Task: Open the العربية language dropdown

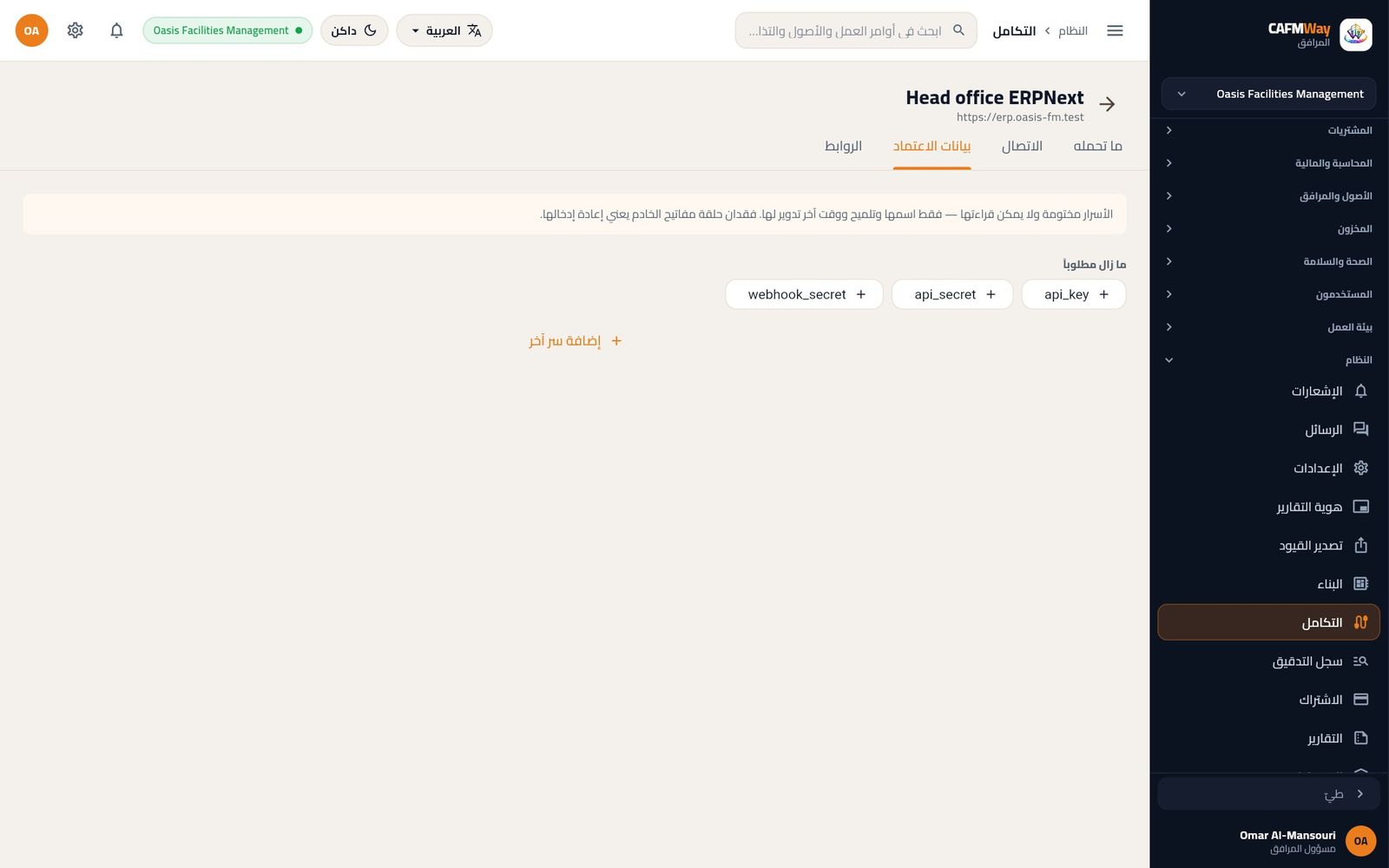Action: [x=444, y=30]
